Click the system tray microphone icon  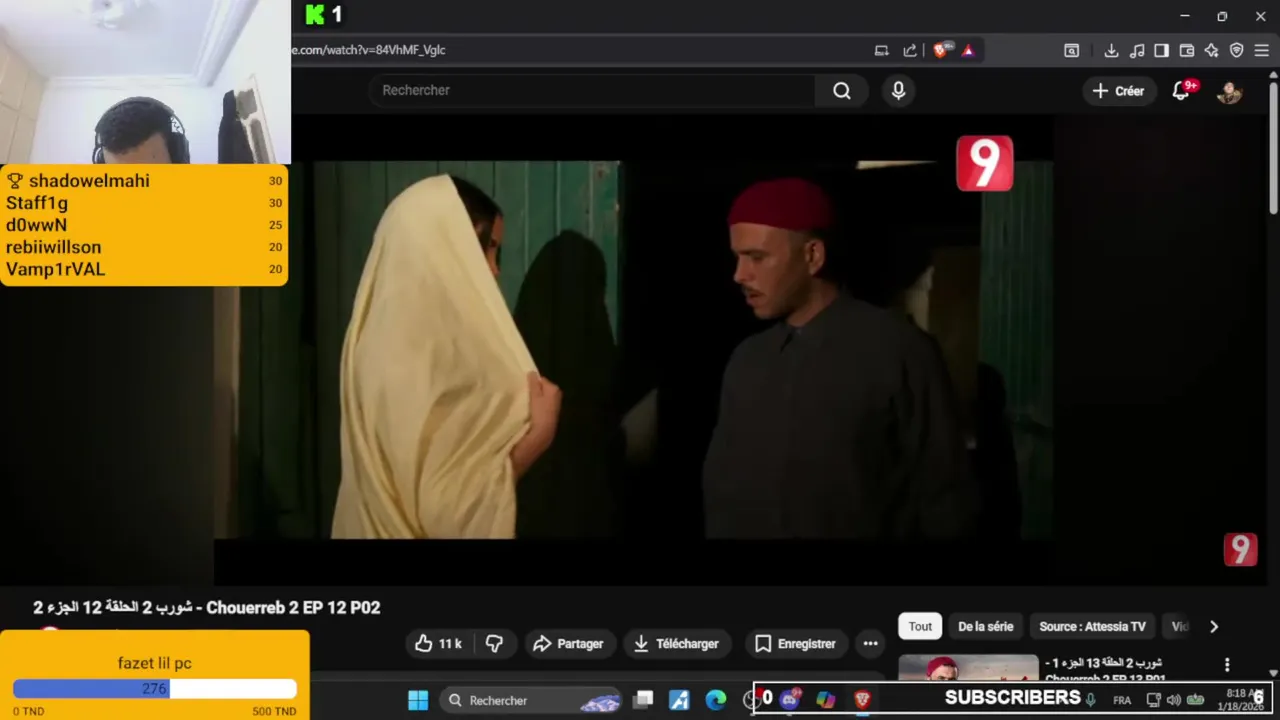click(x=1091, y=700)
